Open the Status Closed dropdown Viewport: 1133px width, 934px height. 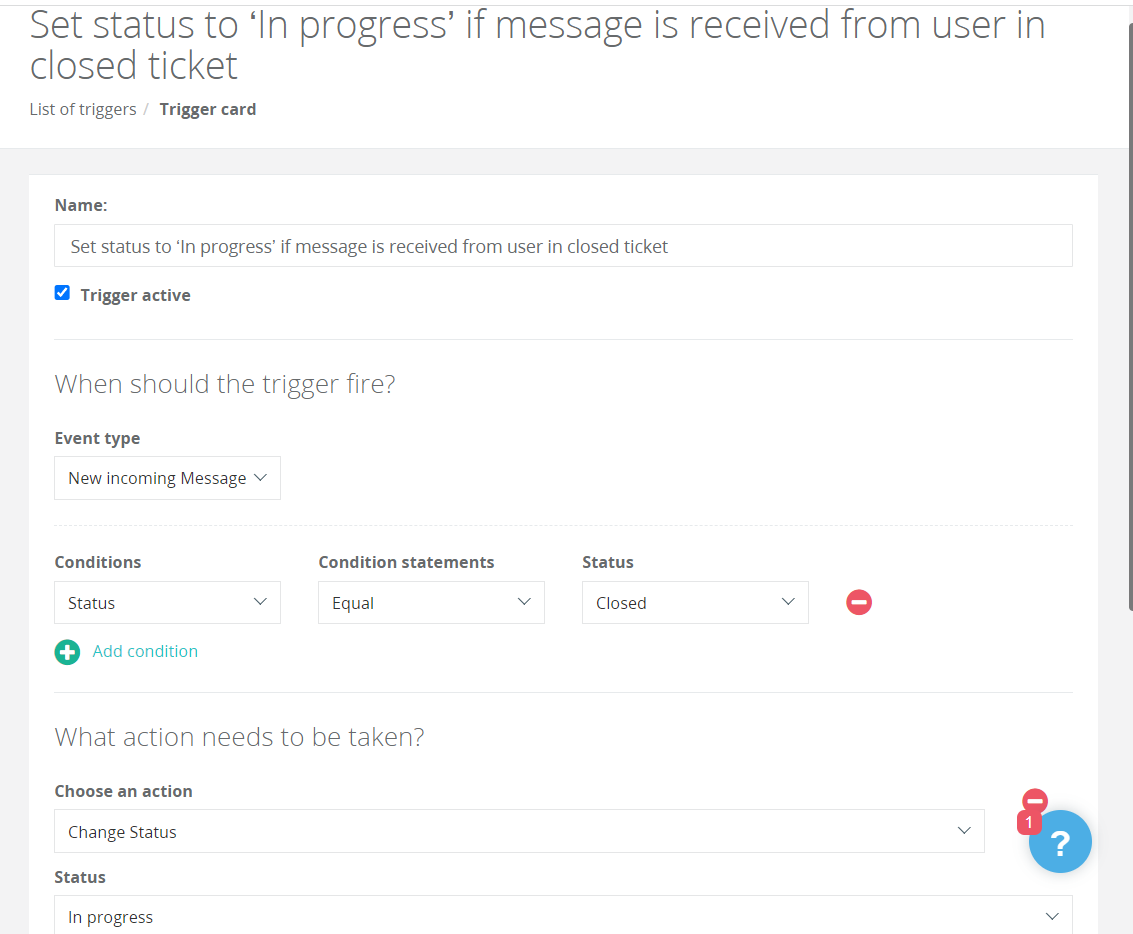pyautogui.click(x=695, y=602)
